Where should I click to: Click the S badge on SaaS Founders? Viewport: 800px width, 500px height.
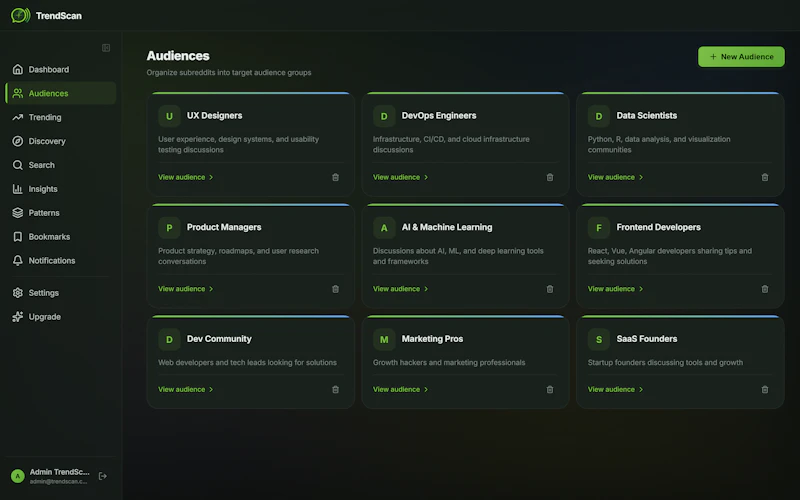(598, 339)
